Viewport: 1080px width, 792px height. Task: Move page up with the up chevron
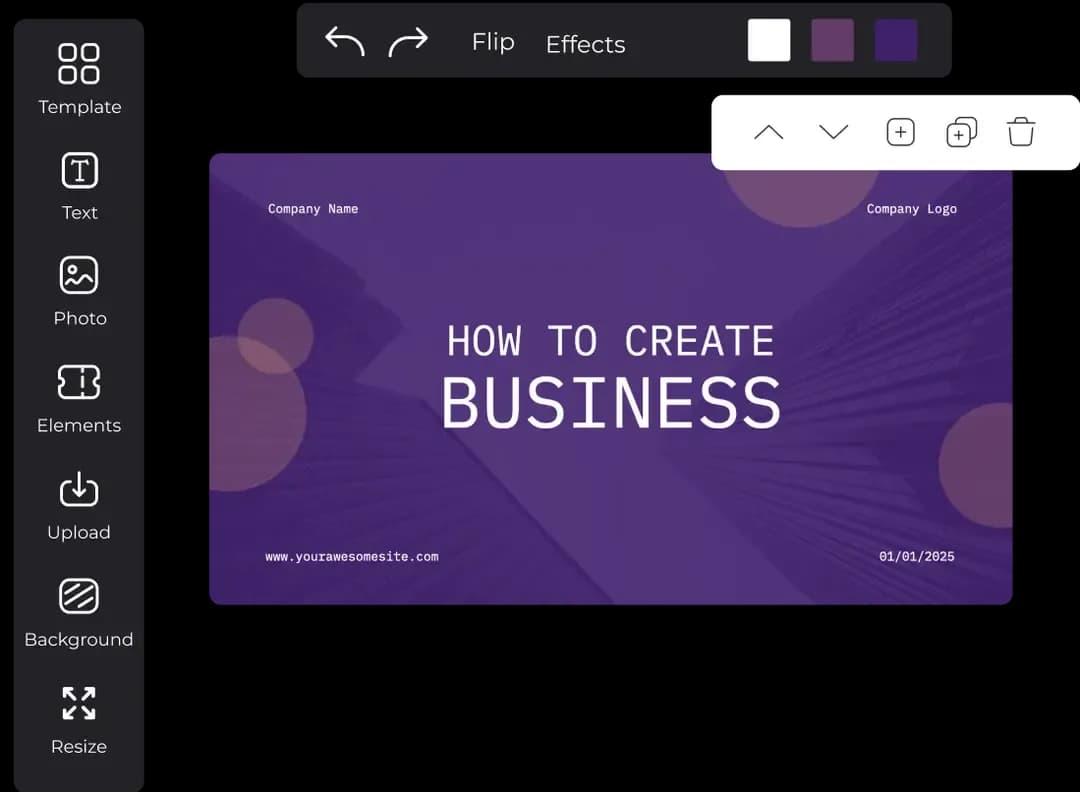click(769, 132)
